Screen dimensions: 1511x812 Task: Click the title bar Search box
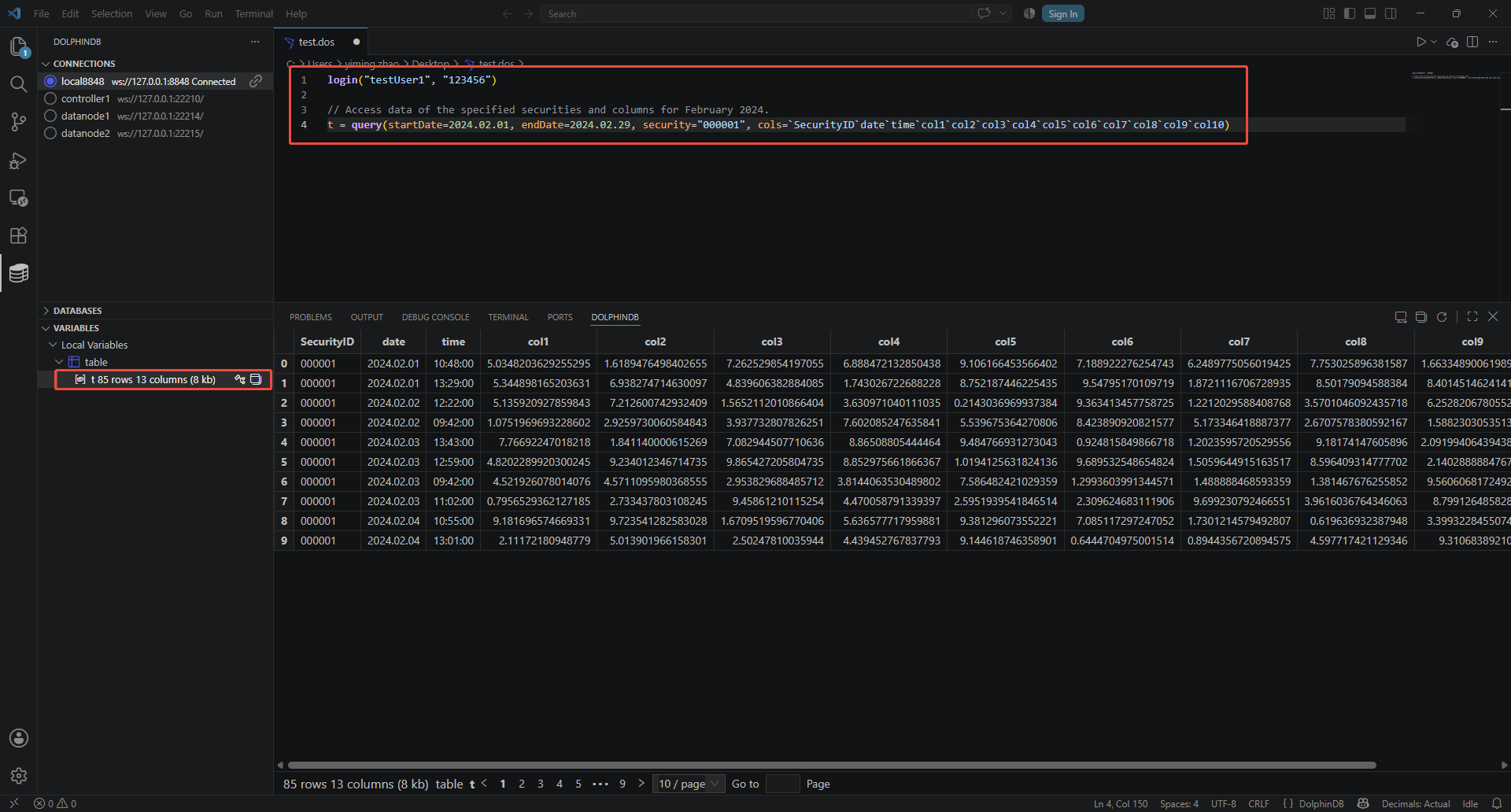756,13
